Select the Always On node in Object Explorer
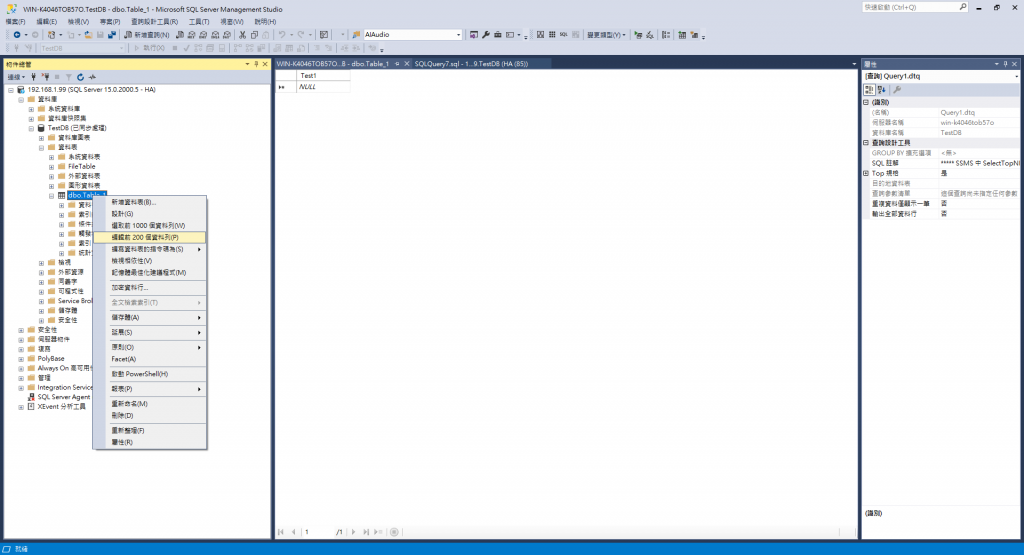1024x555 pixels. (x=65, y=368)
